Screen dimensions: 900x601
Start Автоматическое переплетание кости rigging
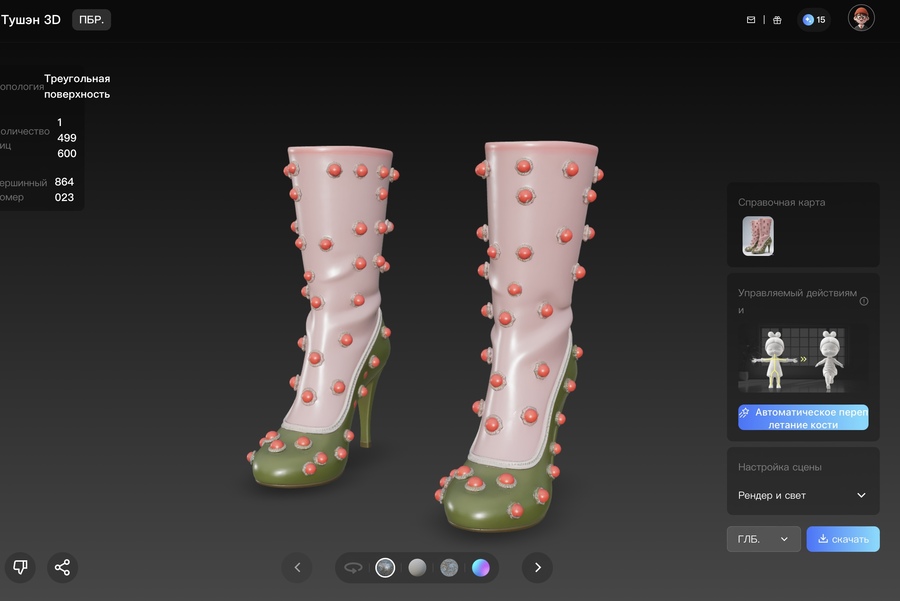[x=803, y=417]
